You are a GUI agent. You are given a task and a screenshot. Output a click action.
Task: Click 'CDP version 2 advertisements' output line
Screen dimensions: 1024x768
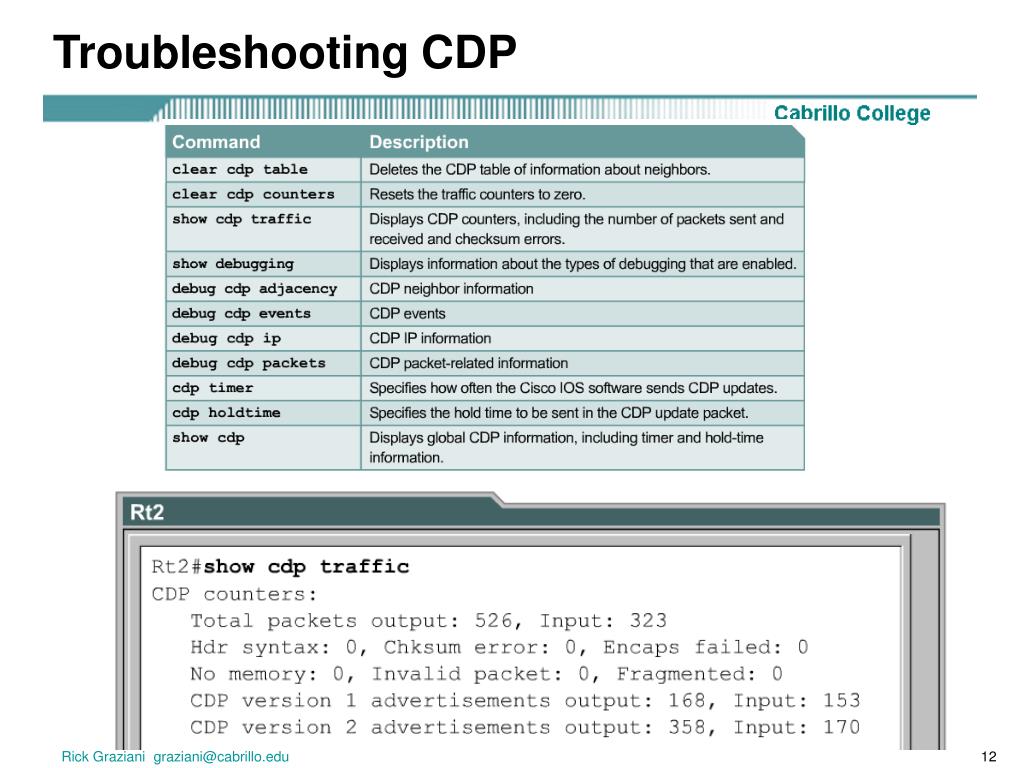click(x=525, y=728)
